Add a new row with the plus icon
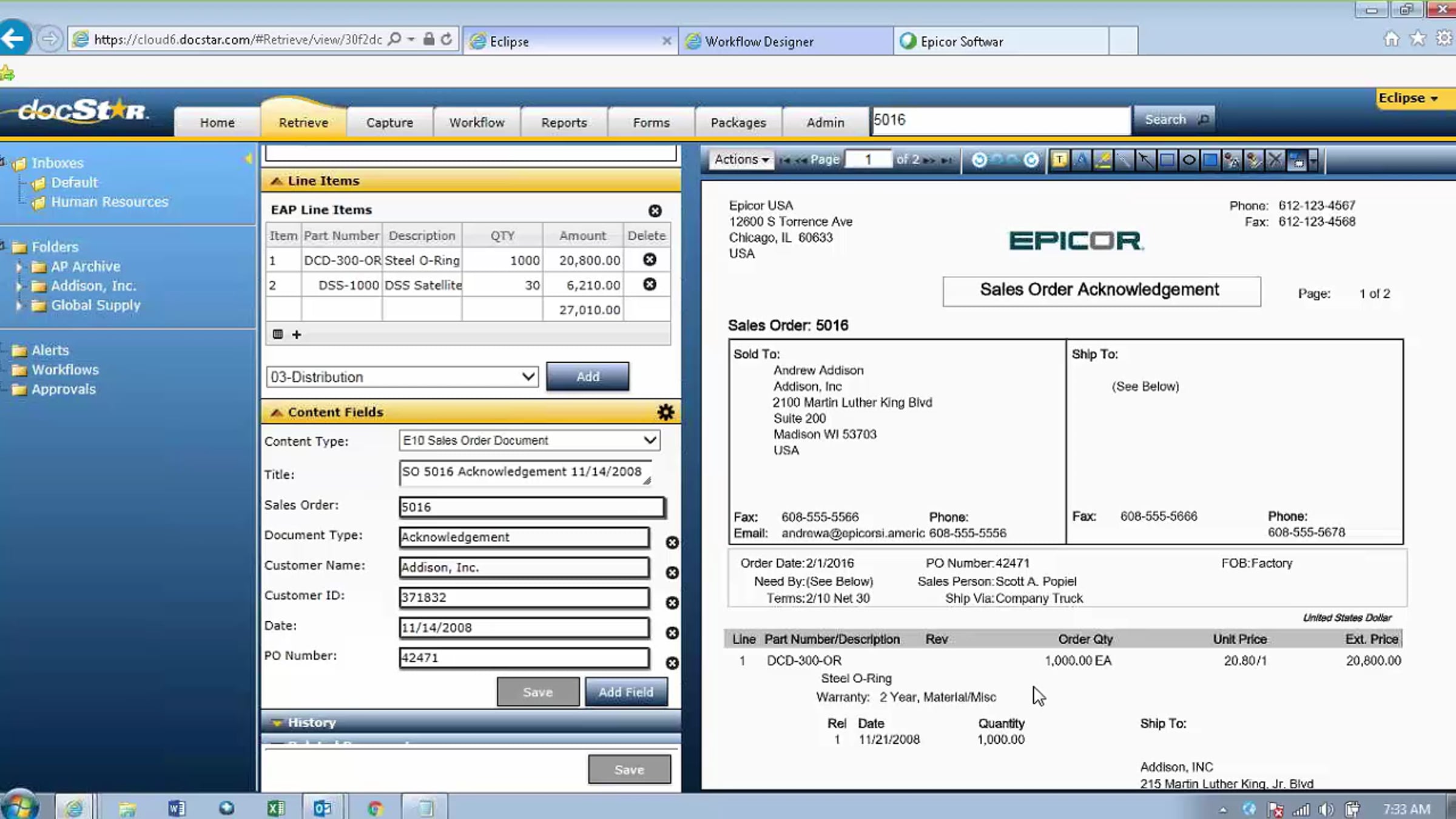The height and width of the screenshot is (819, 1456). click(x=297, y=335)
